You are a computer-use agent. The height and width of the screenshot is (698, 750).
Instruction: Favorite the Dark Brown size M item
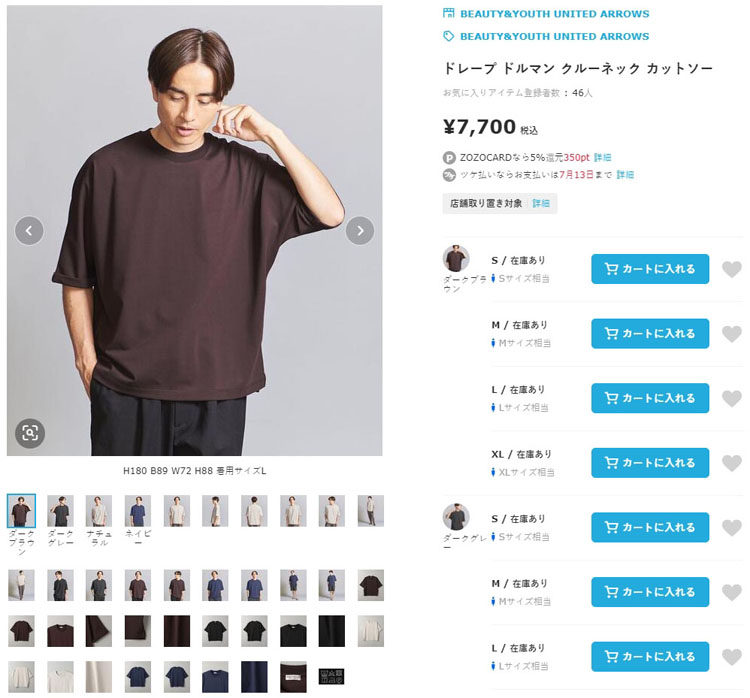click(x=732, y=334)
